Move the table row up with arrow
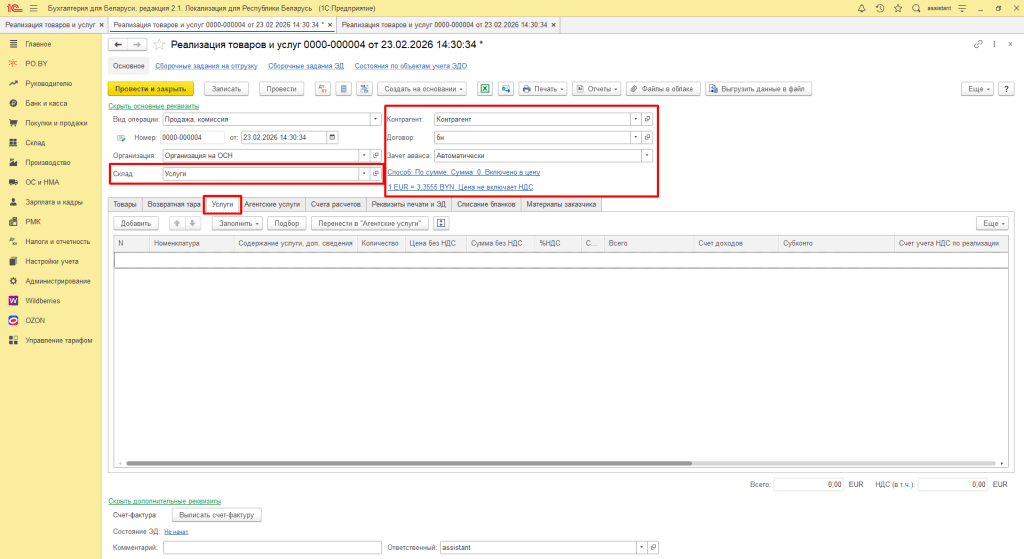1024x559 pixels. coord(177,223)
